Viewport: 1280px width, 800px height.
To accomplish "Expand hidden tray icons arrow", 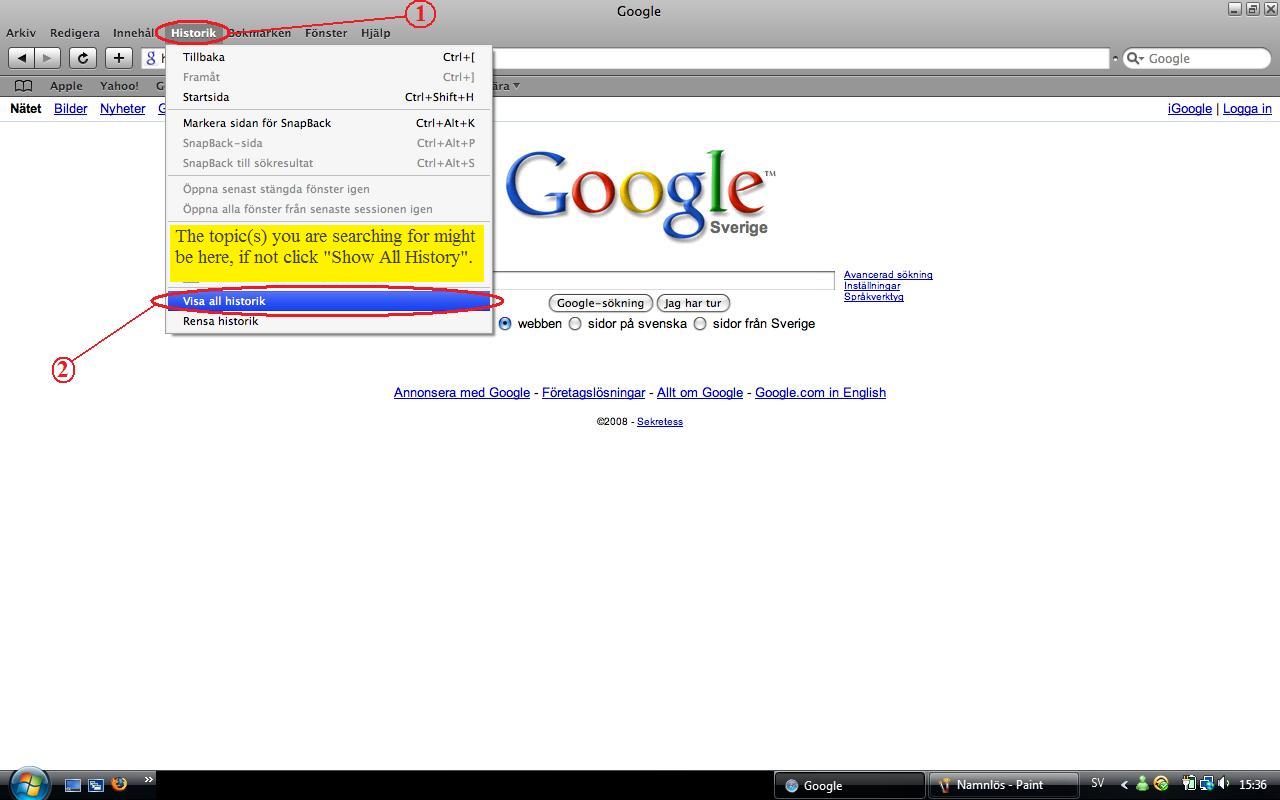I will 1123,785.
